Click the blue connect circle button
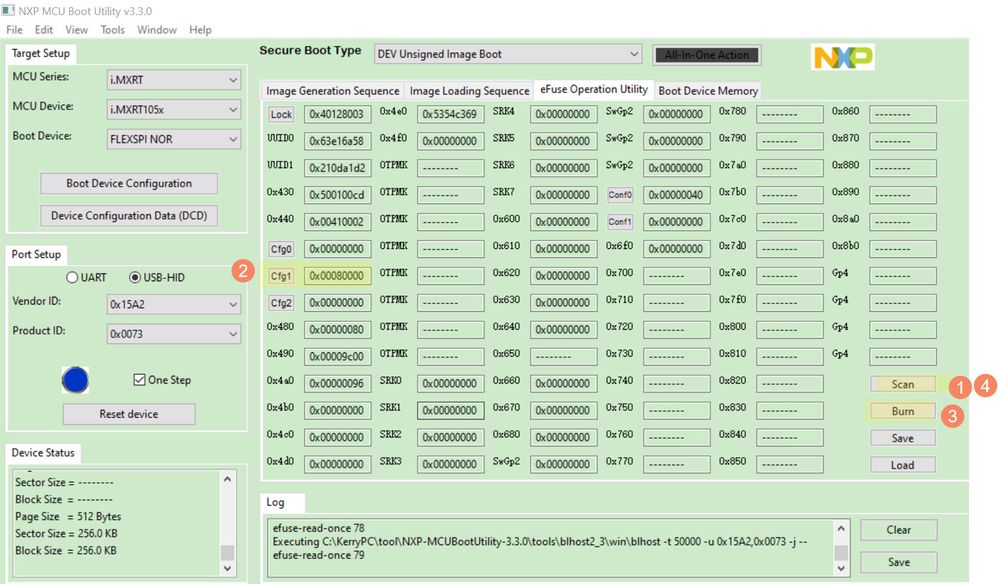Viewport: 999px width, 584px height. click(x=75, y=380)
